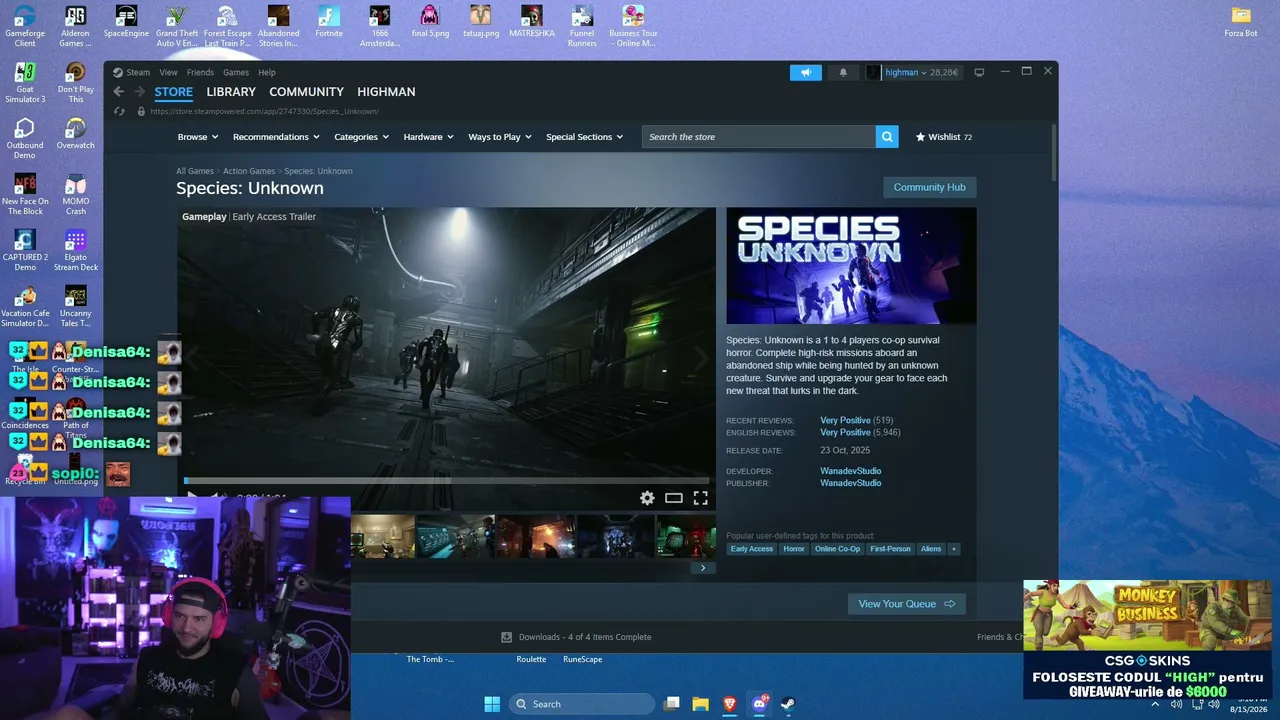Reload the Steam store page
Image resolution: width=1280 pixels, height=720 pixels.
click(x=119, y=111)
